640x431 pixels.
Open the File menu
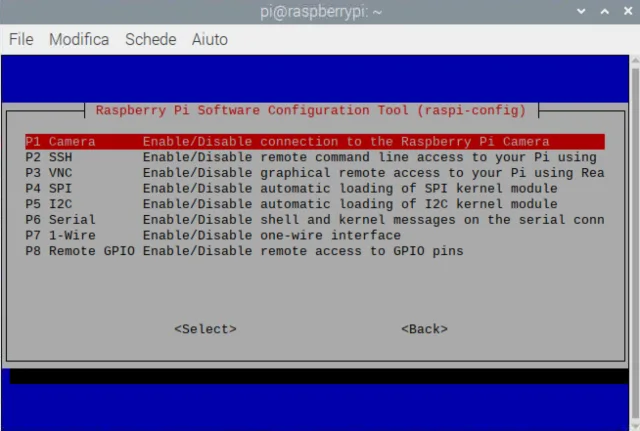coord(21,40)
